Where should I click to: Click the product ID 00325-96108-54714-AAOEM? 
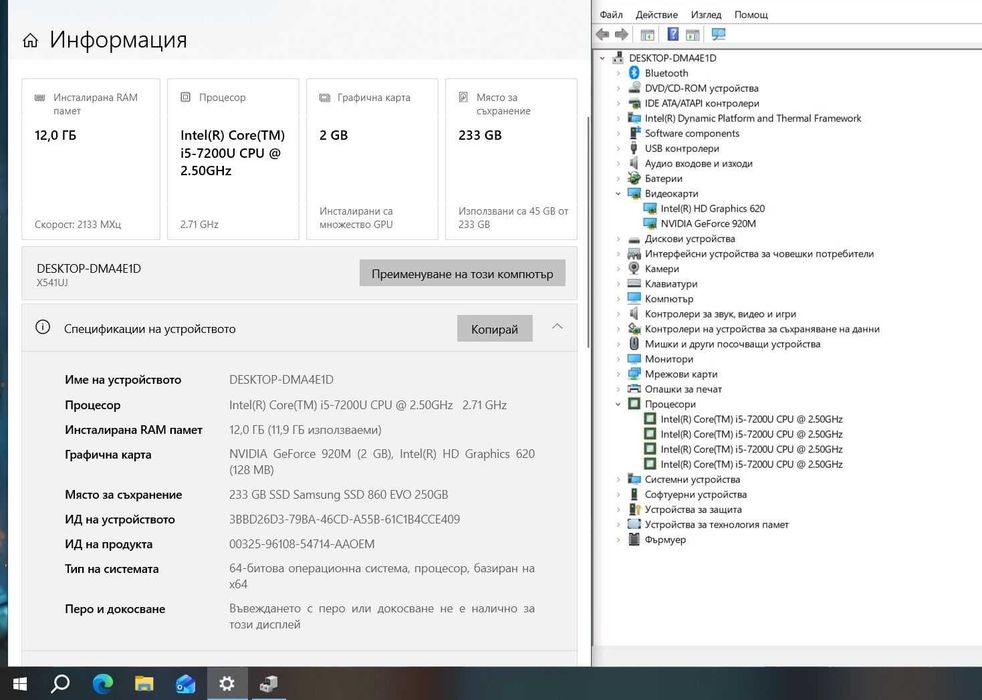(x=302, y=544)
